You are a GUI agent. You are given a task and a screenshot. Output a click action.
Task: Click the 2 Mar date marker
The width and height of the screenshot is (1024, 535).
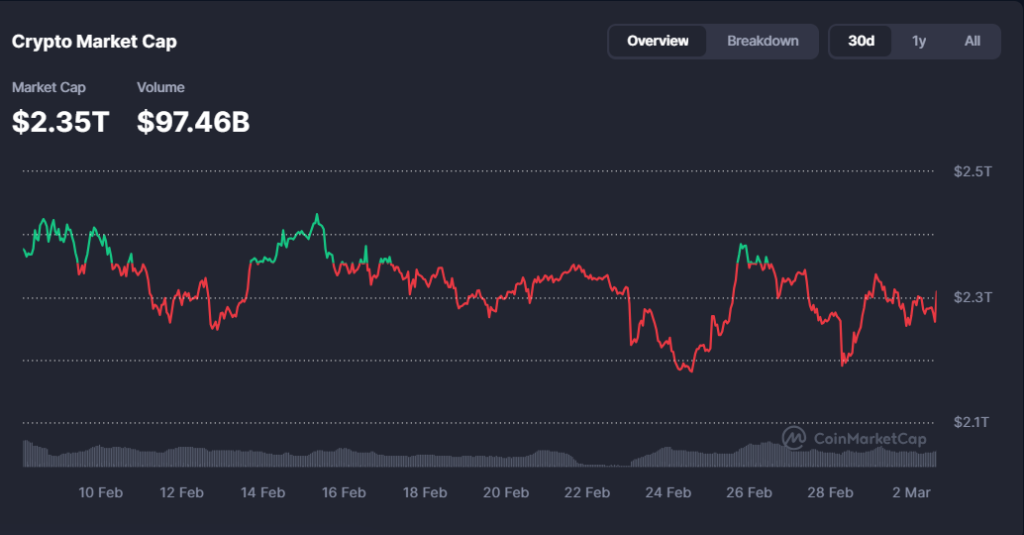(x=910, y=492)
